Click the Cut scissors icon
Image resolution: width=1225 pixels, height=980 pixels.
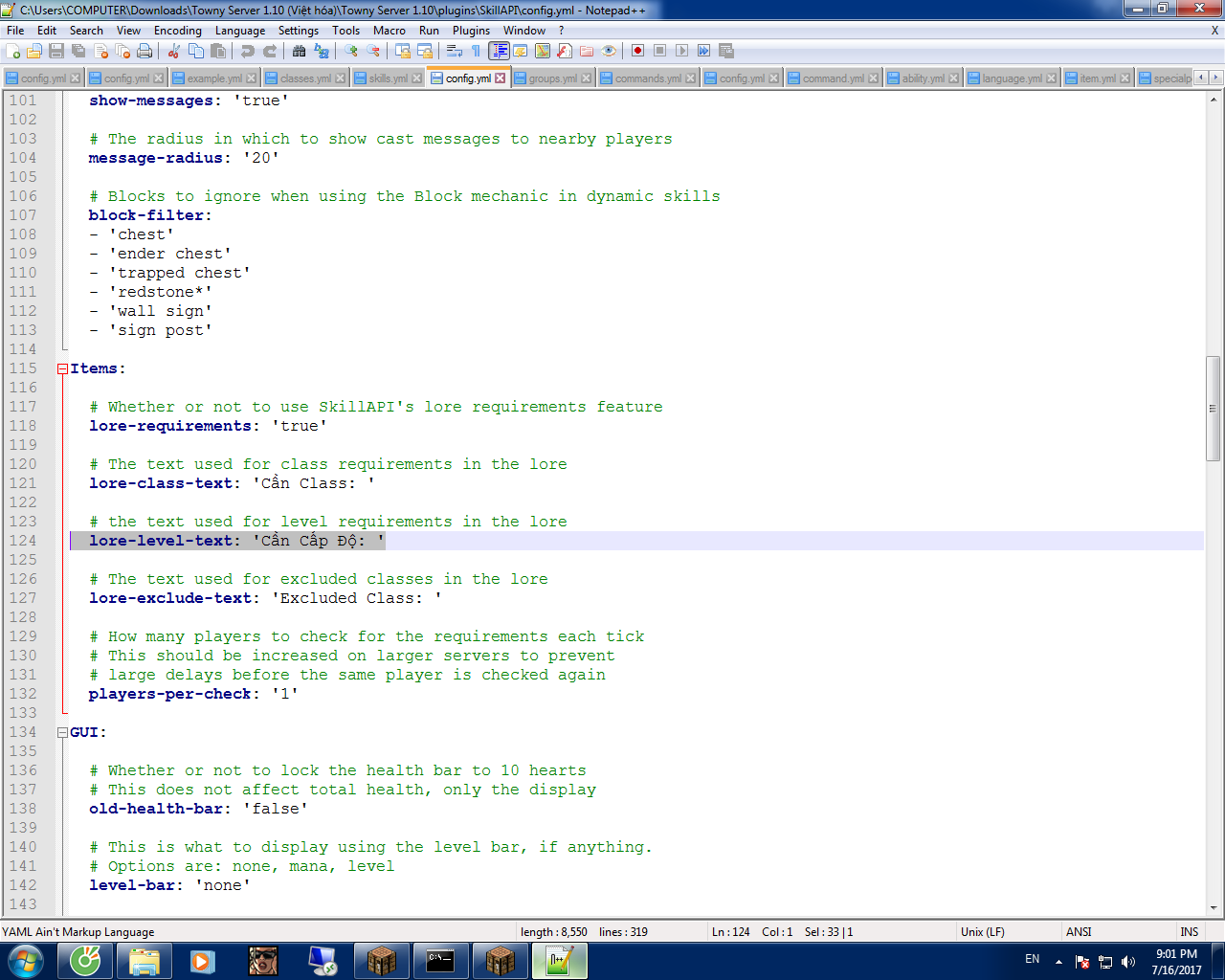[x=174, y=51]
